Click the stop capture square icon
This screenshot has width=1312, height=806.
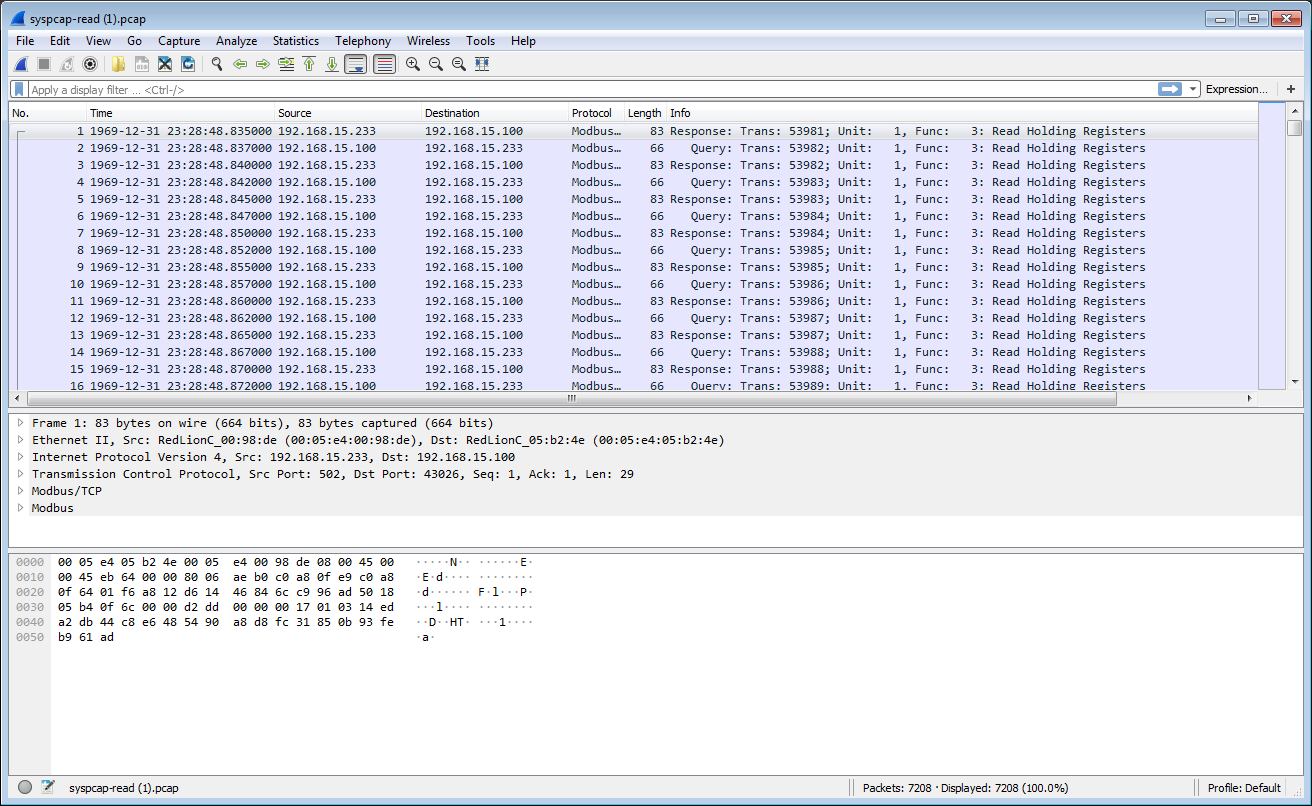(44, 64)
